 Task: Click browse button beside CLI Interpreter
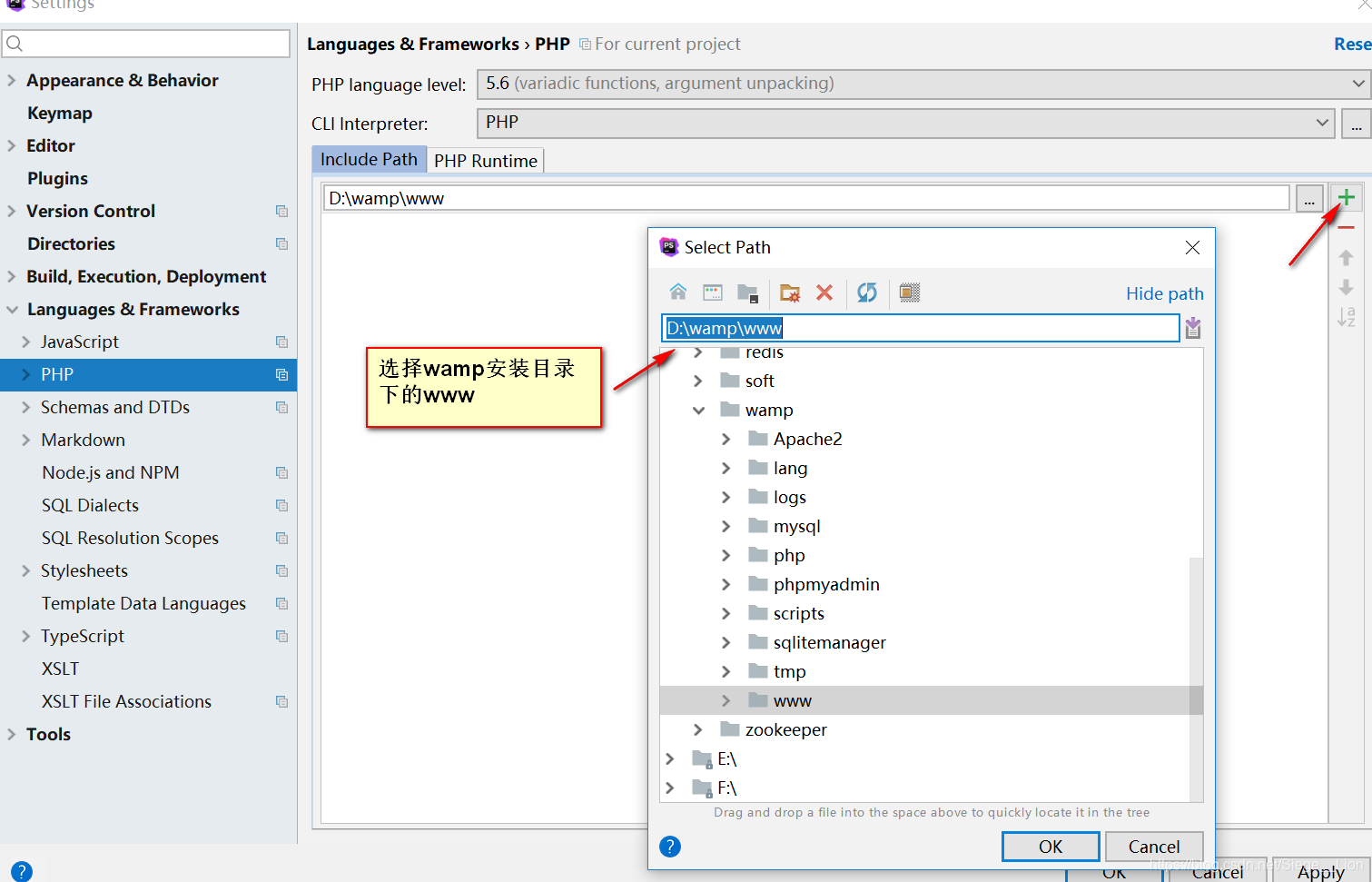(x=1356, y=123)
